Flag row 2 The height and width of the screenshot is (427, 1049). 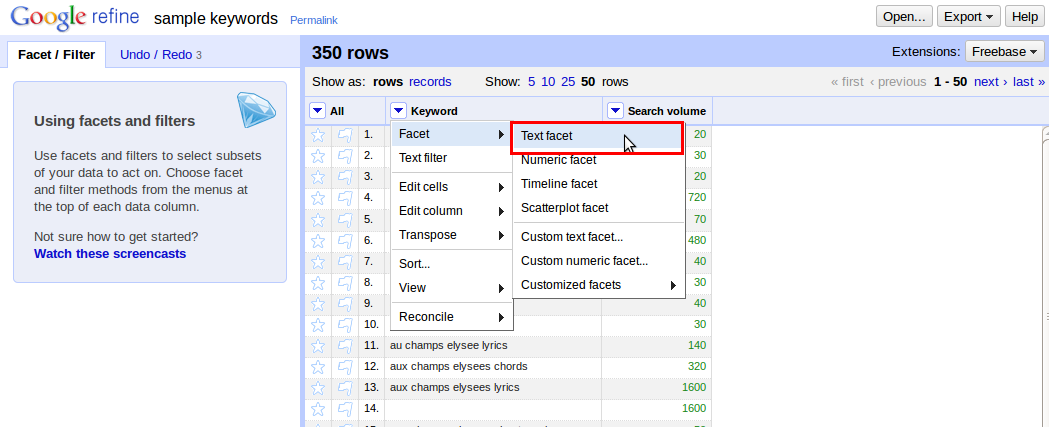[345, 156]
